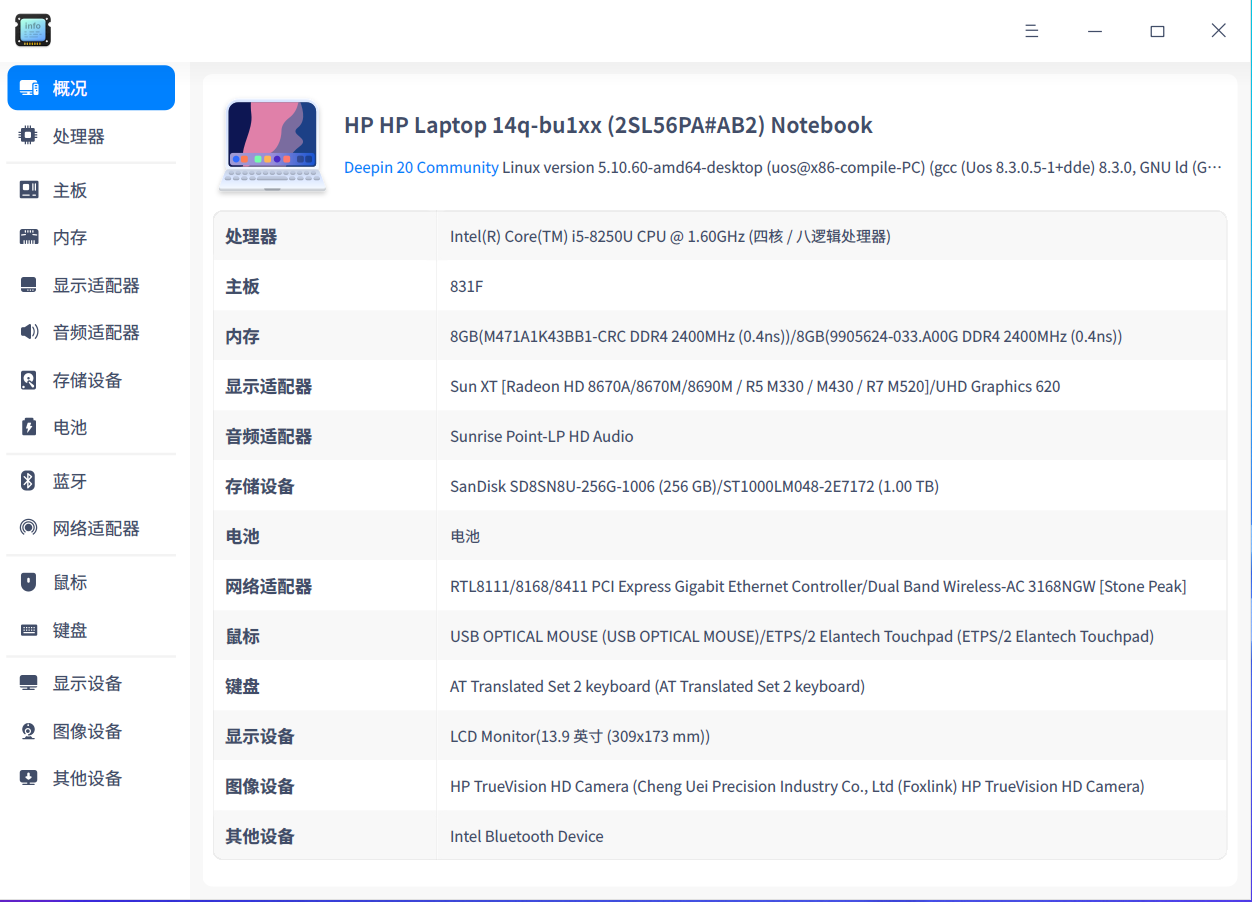1252x902 pixels.
Task: Click the 处理器 row label in table
Action: pyautogui.click(x=251, y=236)
